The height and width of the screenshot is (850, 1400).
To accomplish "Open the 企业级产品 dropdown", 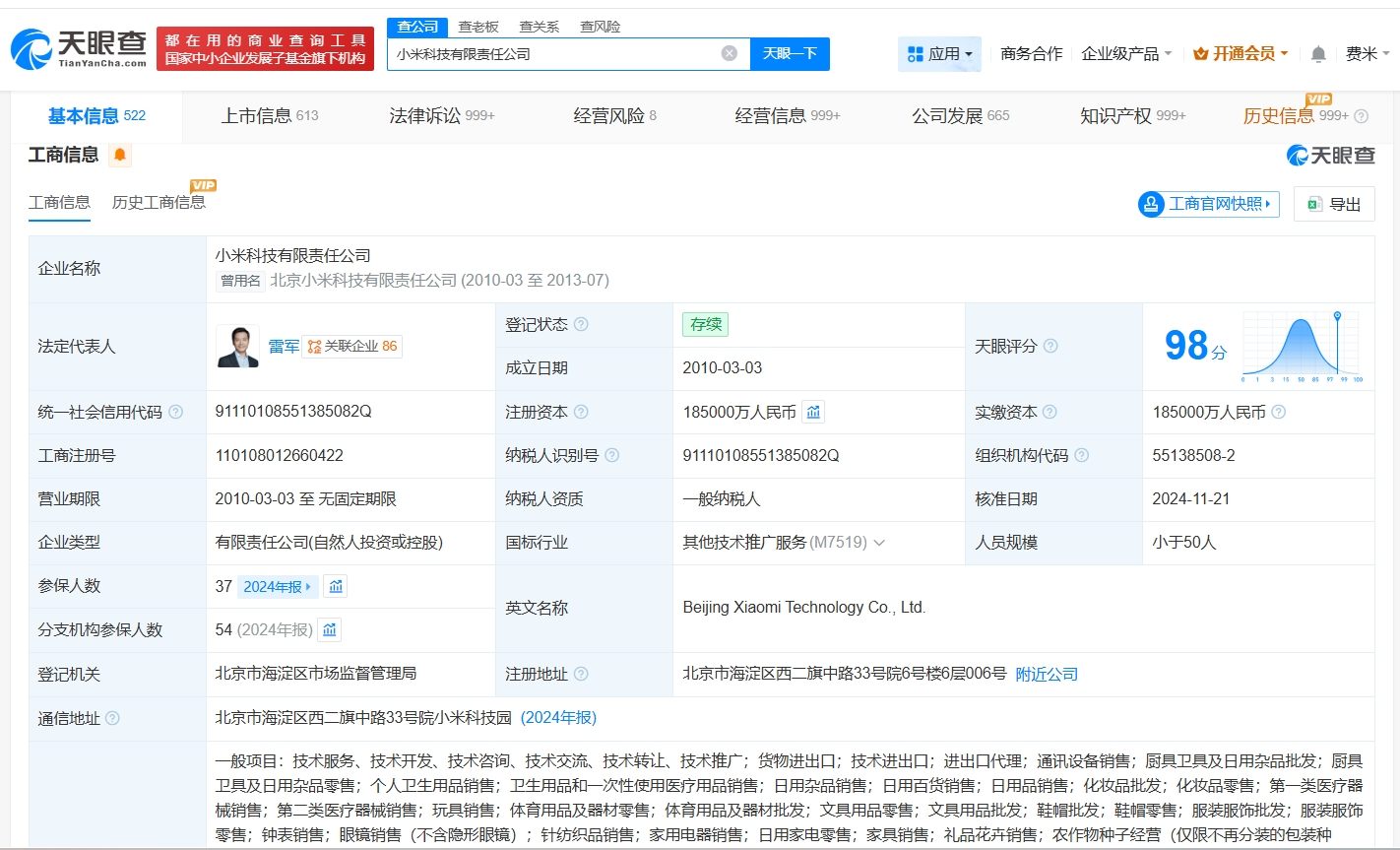I will click(x=1126, y=54).
